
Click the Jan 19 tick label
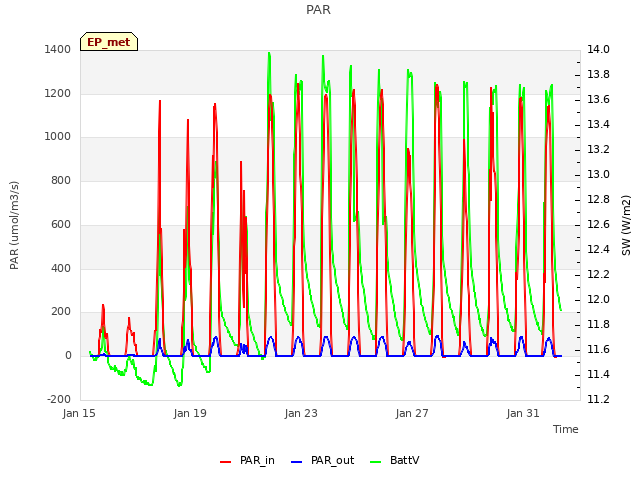pyautogui.click(x=190, y=413)
